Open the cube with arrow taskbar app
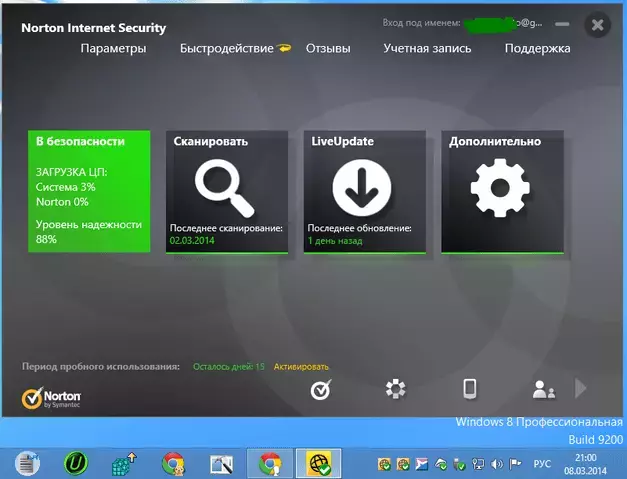The height and width of the screenshot is (479, 627). 124,464
